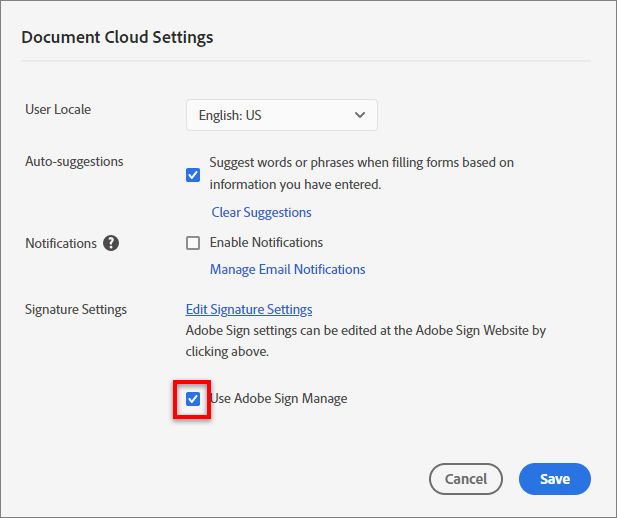Click the Notifications help question-mark icon
The height and width of the screenshot is (518, 617).
coord(111,243)
